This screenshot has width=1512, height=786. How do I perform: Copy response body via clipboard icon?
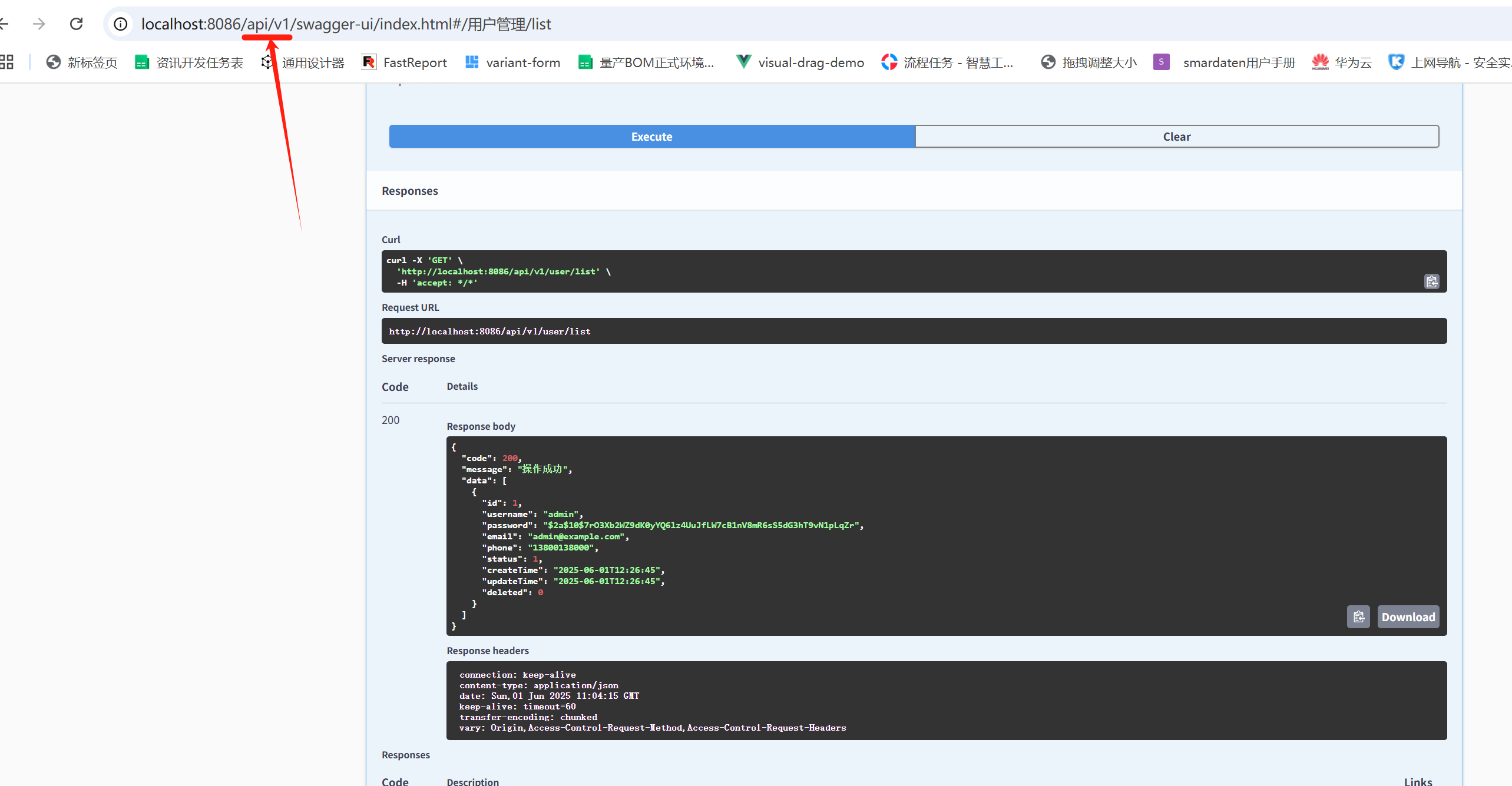point(1358,616)
